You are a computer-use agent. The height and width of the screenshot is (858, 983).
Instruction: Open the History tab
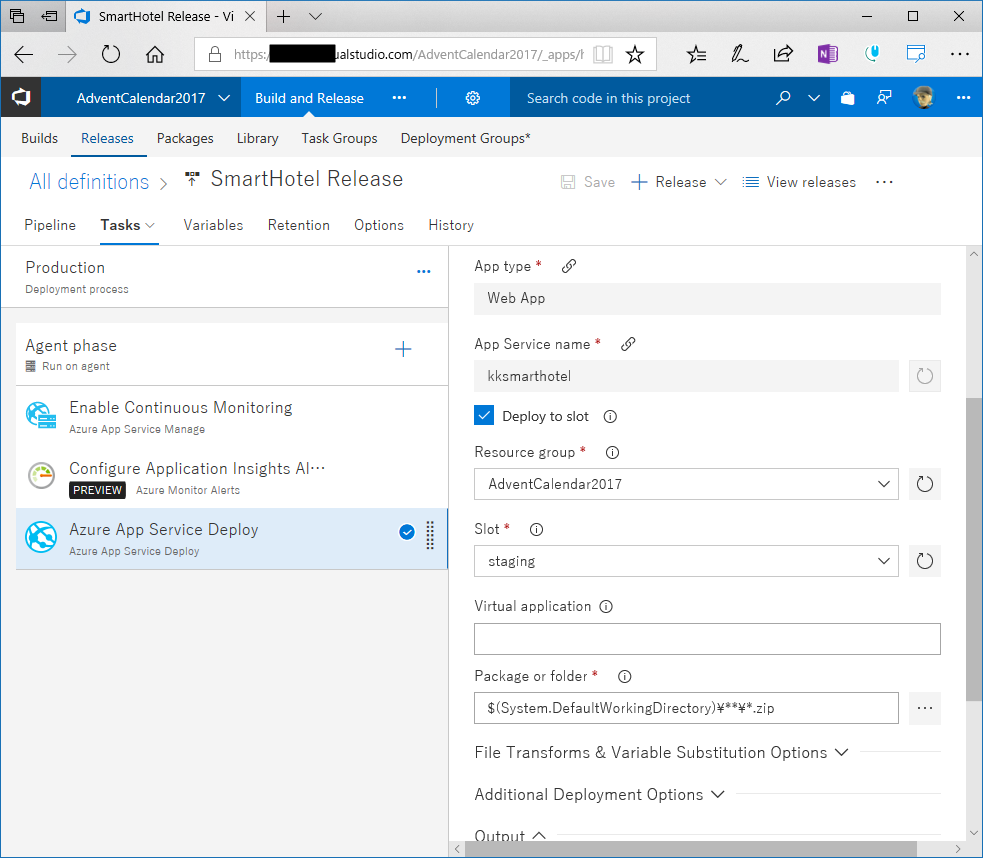click(451, 225)
